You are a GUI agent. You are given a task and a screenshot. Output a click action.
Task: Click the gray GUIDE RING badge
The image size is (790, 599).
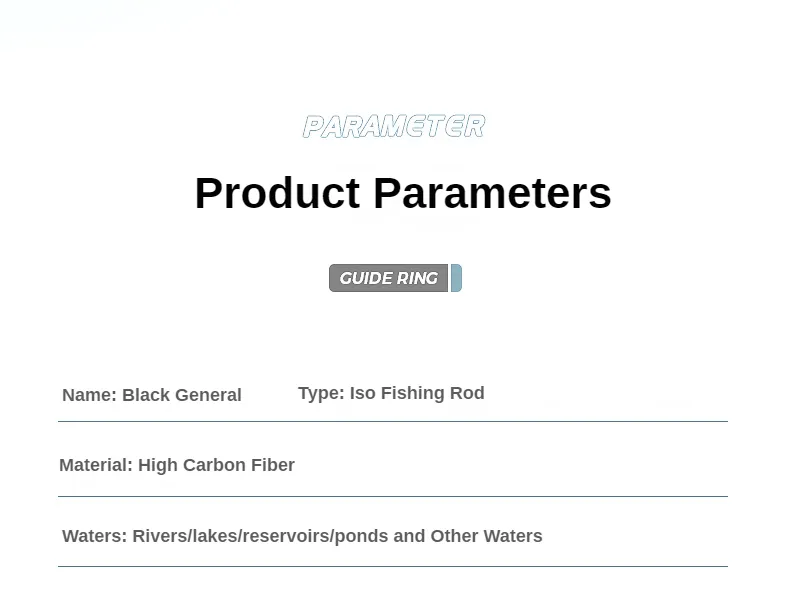tap(388, 278)
